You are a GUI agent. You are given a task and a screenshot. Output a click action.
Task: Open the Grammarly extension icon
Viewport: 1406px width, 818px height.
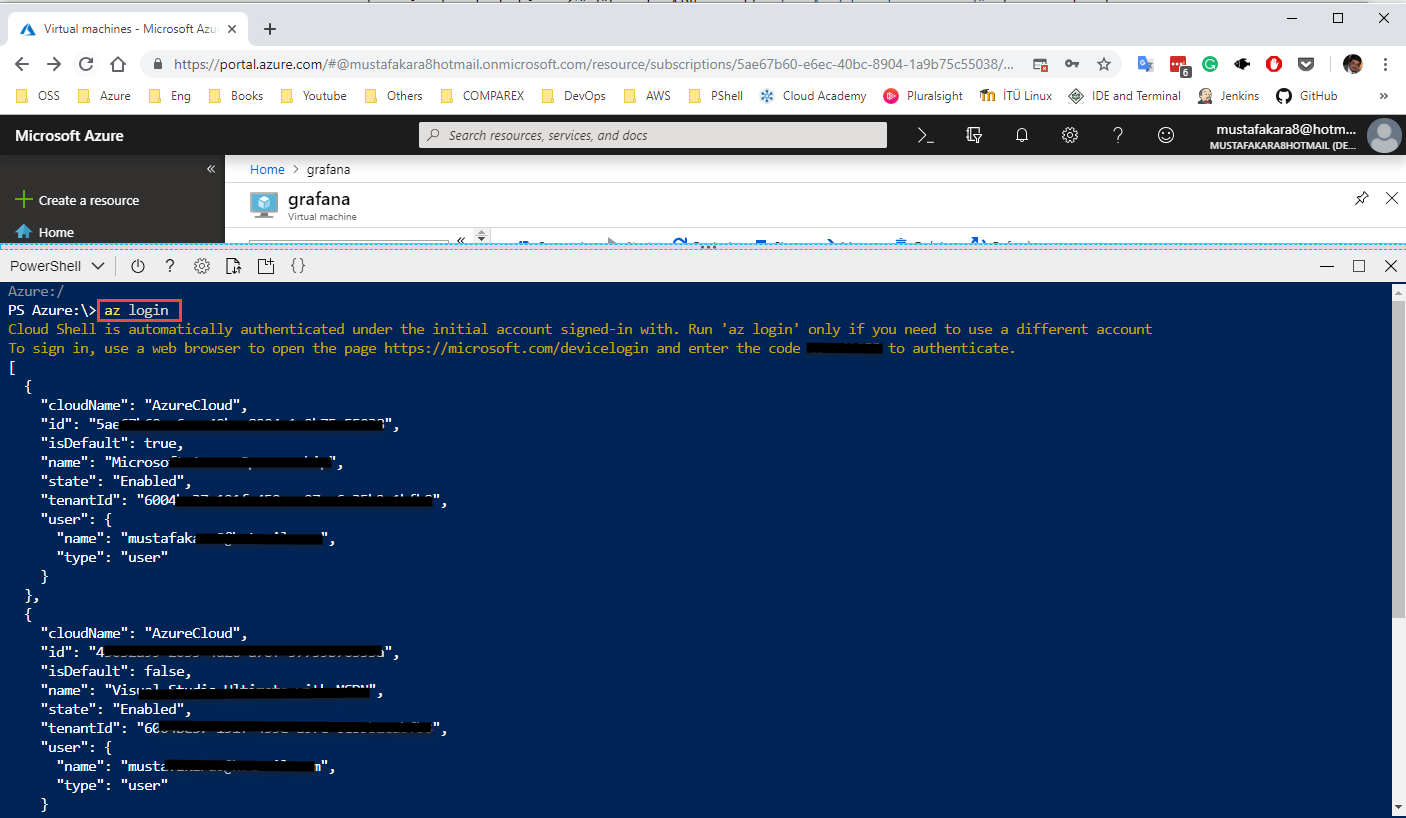tap(1210, 64)
